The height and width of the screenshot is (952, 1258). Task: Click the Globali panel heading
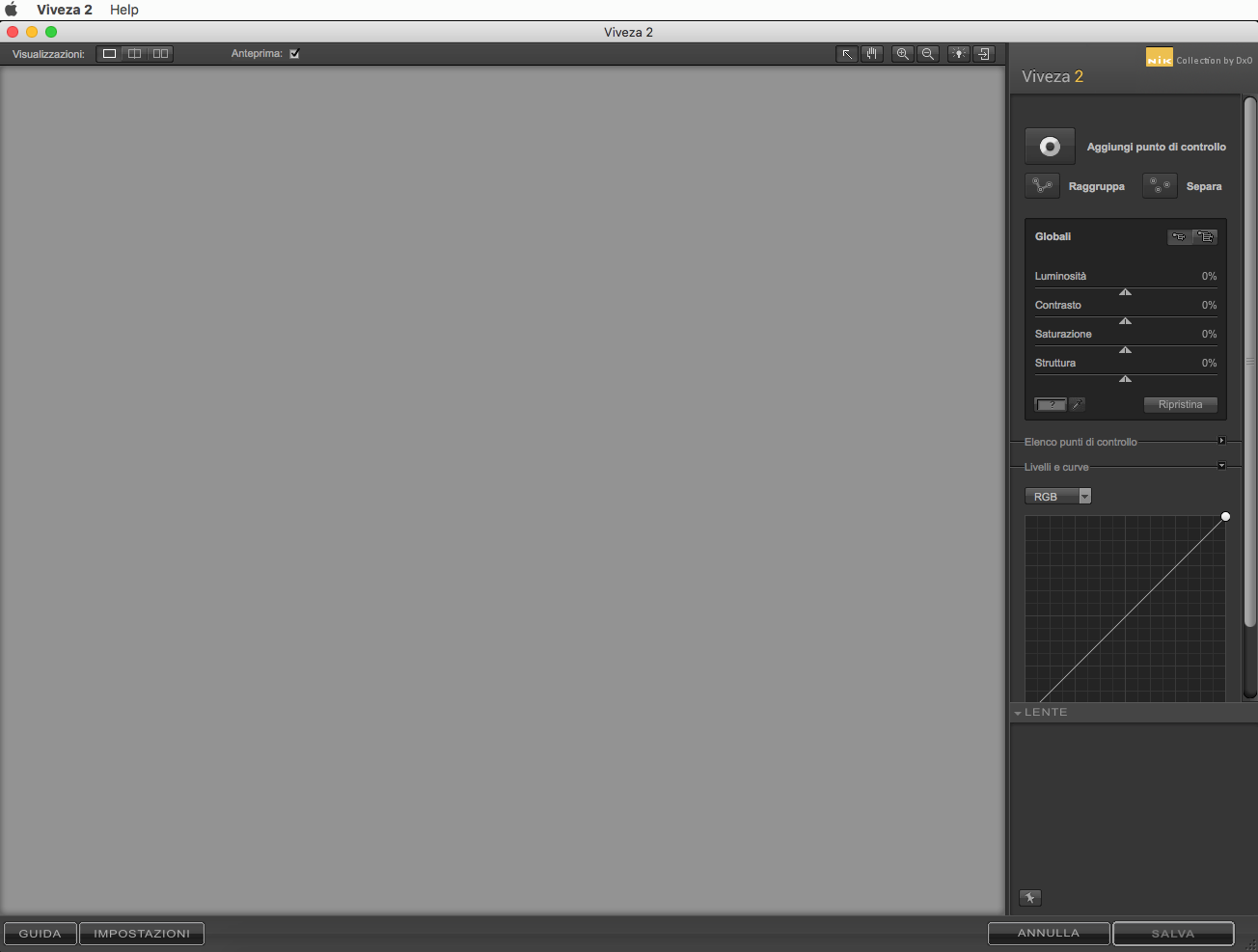(1053, 236)
